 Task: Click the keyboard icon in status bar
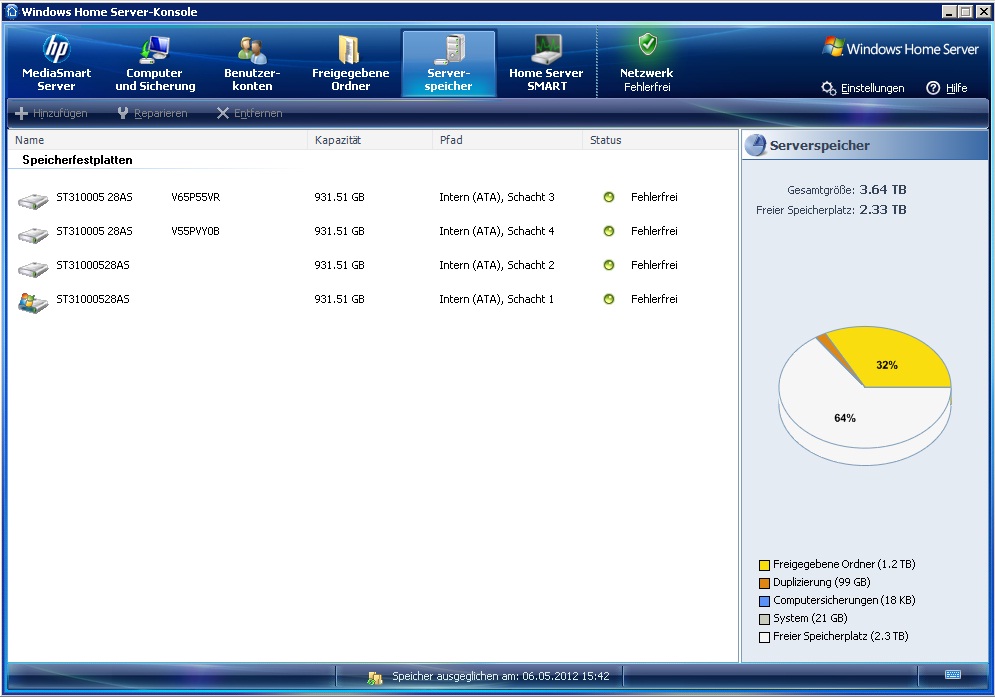coord(952,674)
